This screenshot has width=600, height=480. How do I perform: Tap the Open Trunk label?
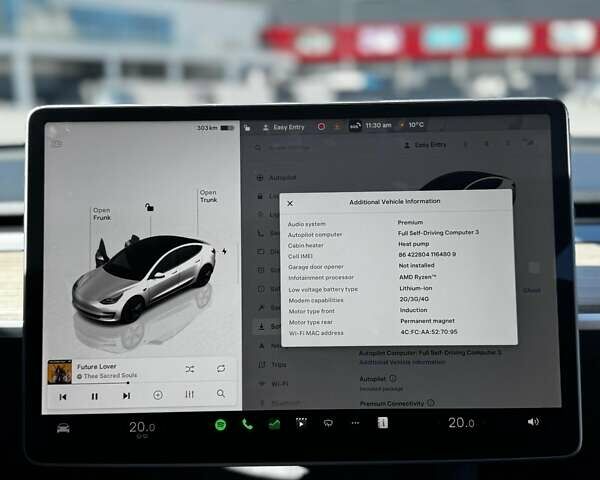pos(209,196)
